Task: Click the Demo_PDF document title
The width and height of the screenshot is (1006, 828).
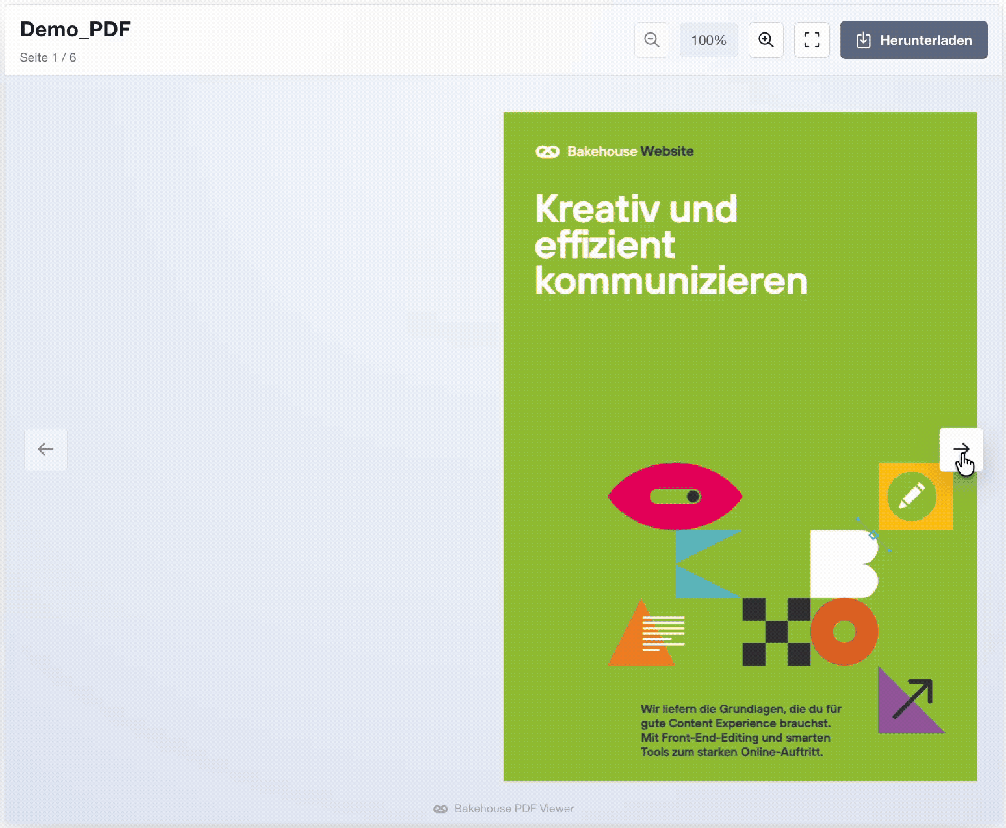Action: coord(75,29)
